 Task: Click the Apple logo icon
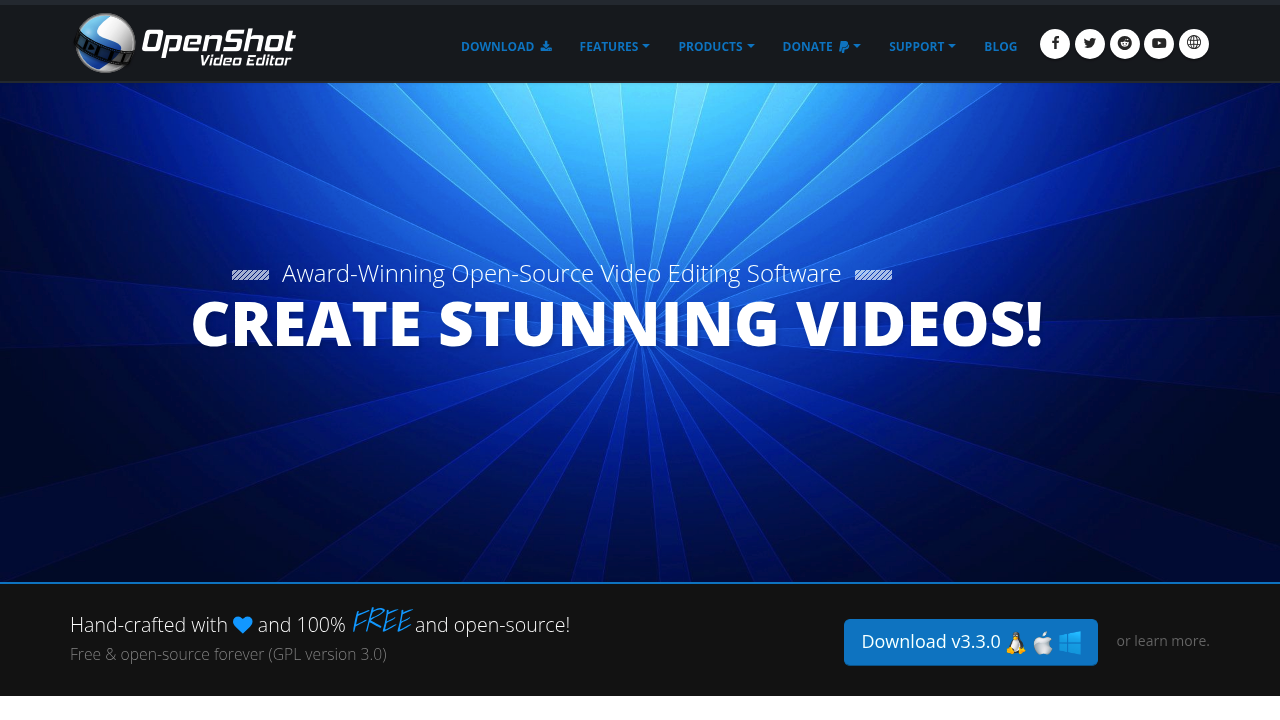tap(1043, 643)
